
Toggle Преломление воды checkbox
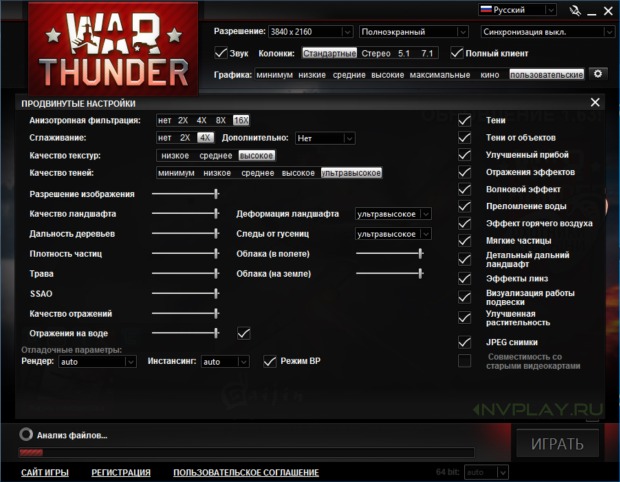pyautogui.click(x=464, y=206)
